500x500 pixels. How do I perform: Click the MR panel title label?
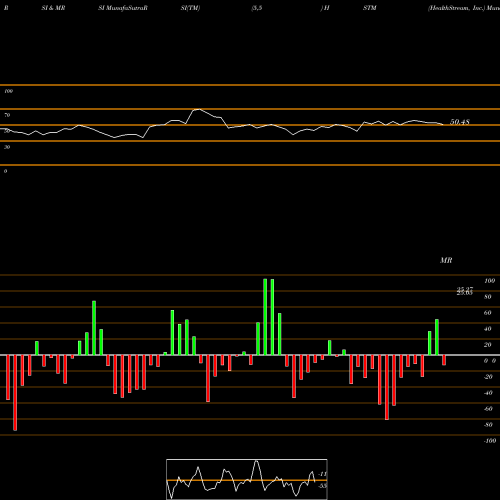pyautogui.click(x=446, y=260)
